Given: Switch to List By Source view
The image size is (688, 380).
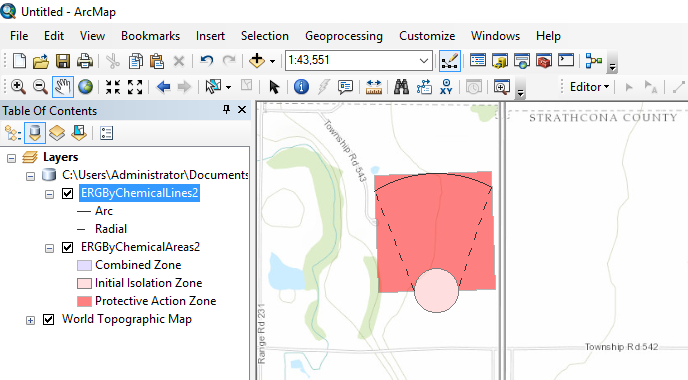Looking at the screenshot, I should [x=35, y=133].
